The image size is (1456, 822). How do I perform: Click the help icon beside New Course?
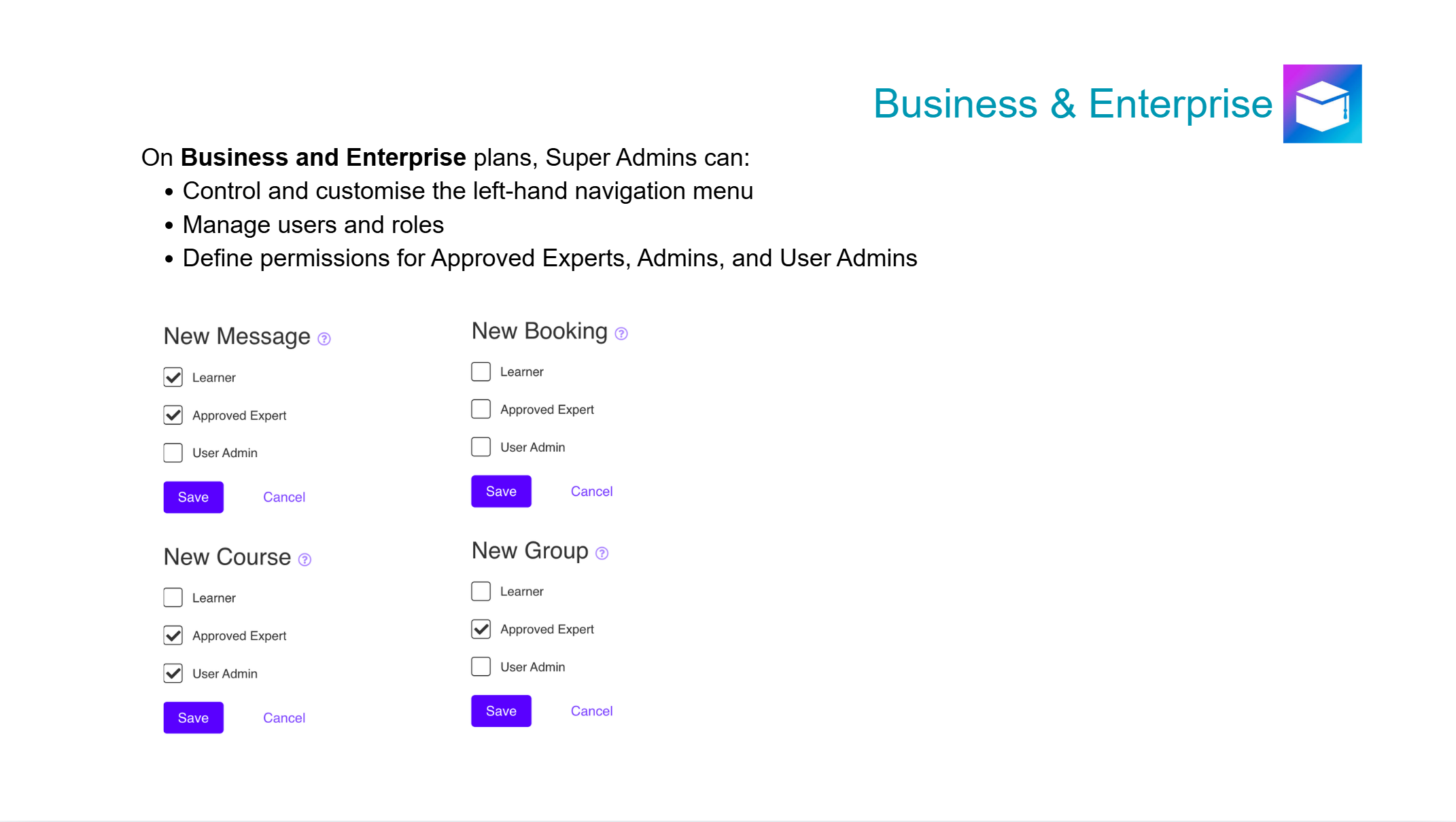pyautogui.click(x=305, y=560)
